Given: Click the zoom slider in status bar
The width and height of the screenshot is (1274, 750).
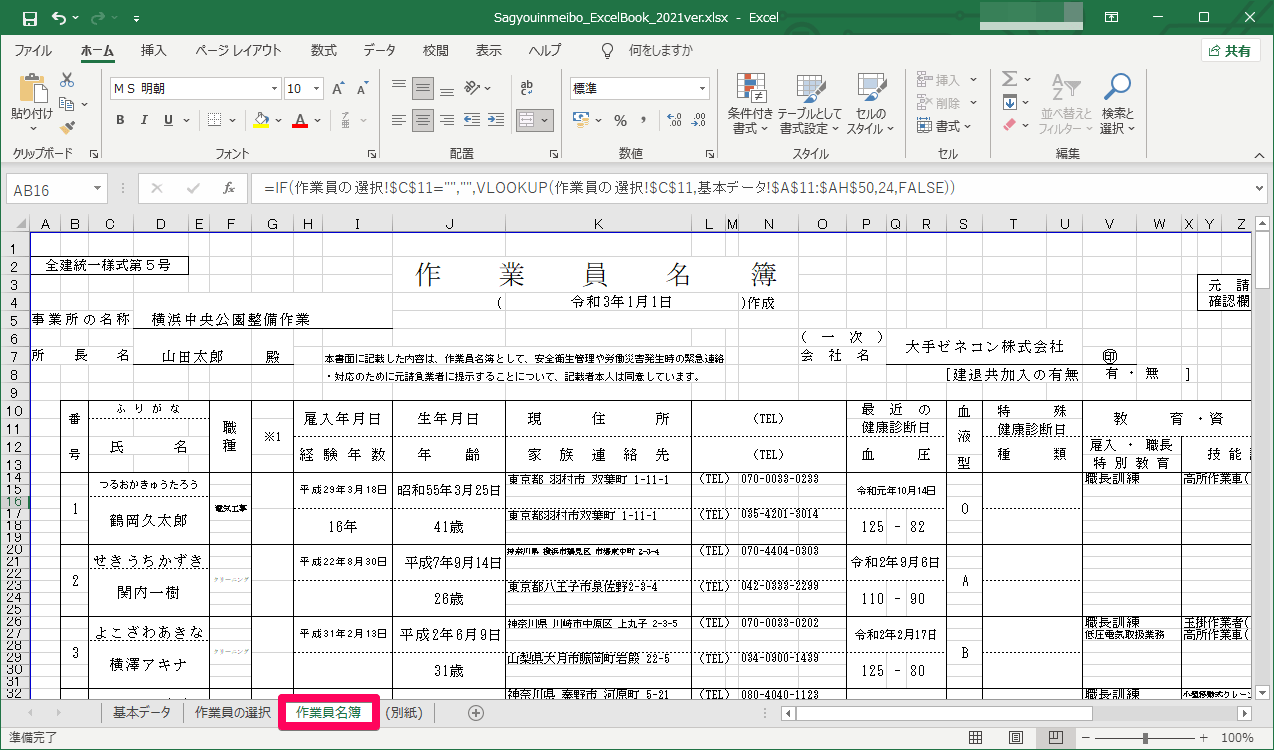Looking at the screenshot, I should (1145, 738).
